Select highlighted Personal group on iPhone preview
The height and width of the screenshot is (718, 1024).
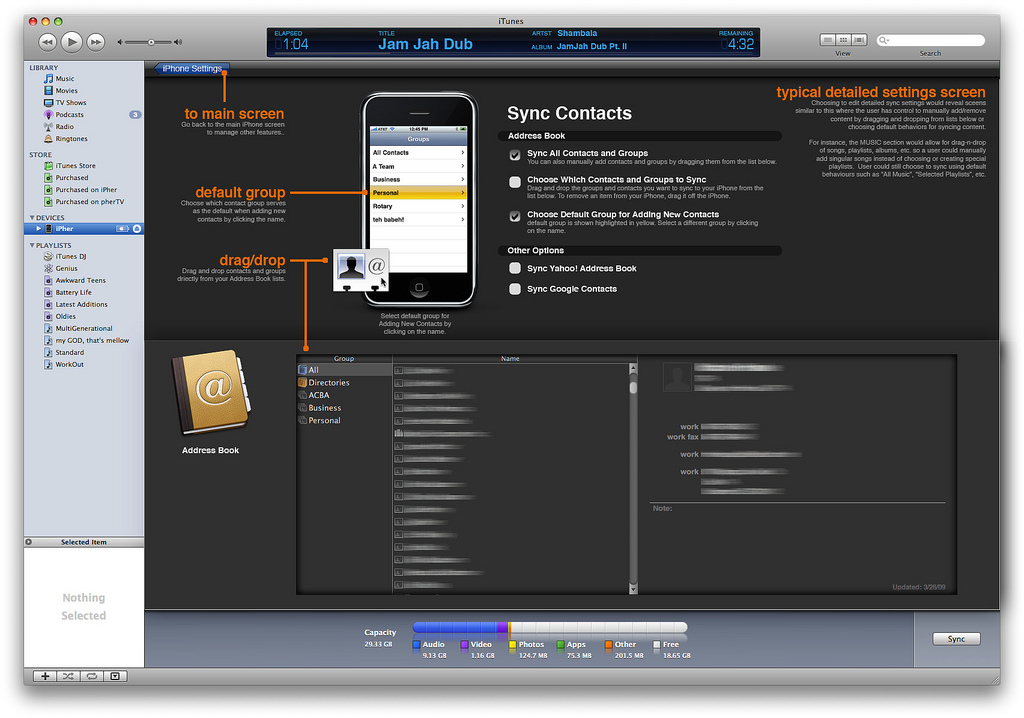[x=418, y=193]
